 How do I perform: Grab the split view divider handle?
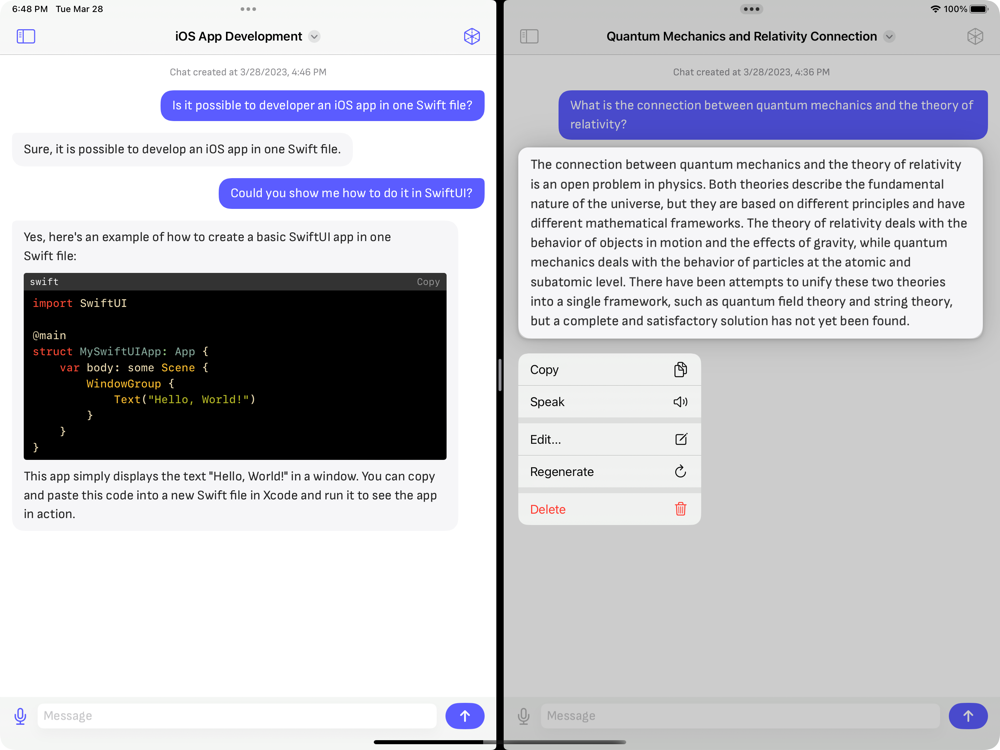pyautogui.click(x=500, y=375)
